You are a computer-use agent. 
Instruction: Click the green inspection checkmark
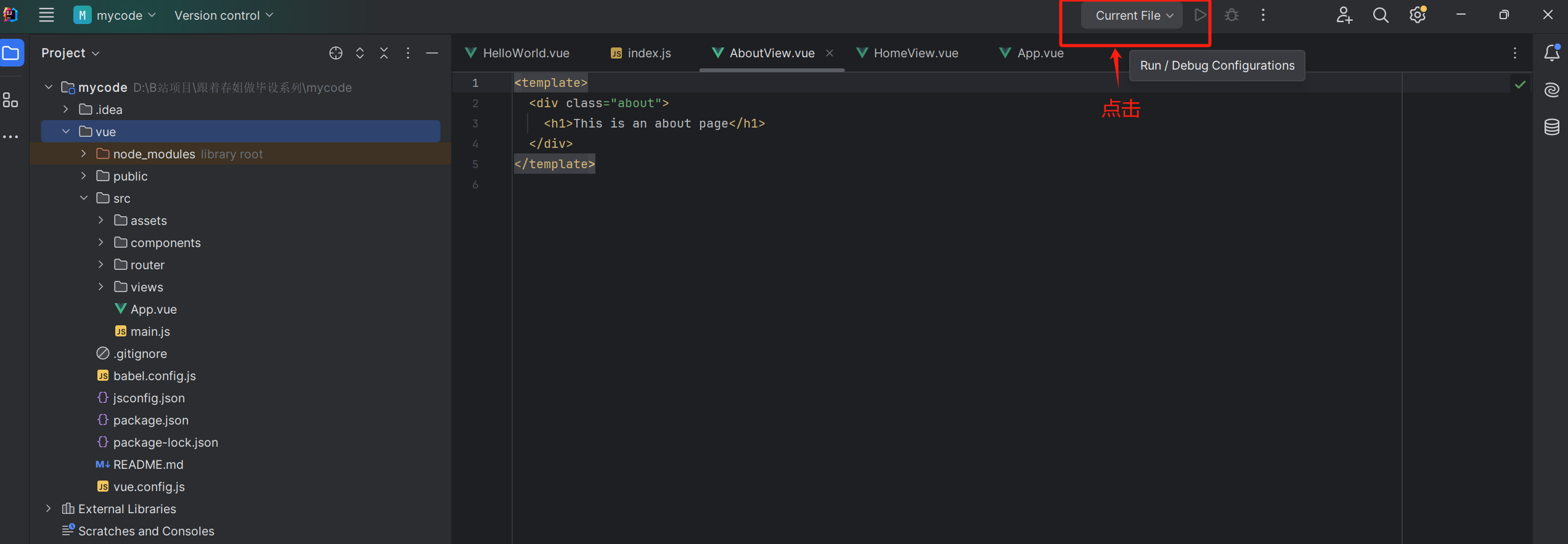coord(1521,84)
